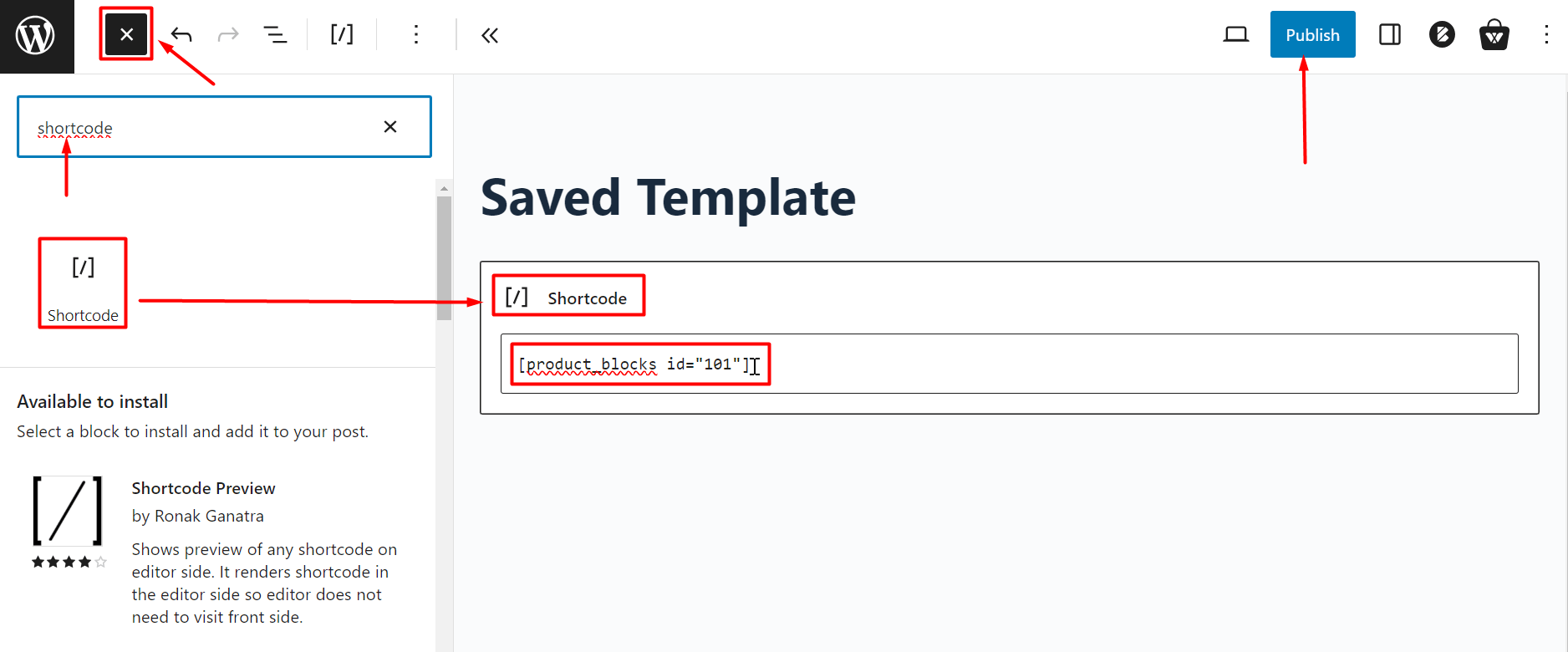Select the Shortcode Preview install item
Viewport: 1568px width, 652px height.
[x=203, y=487]
